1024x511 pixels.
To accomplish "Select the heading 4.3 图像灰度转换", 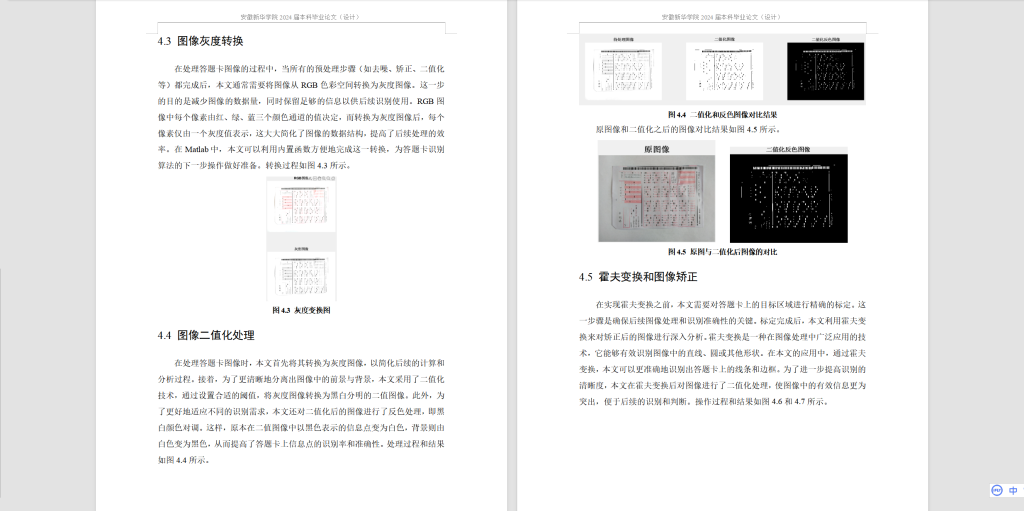I will pyautogui.click(x=200, y=41).
